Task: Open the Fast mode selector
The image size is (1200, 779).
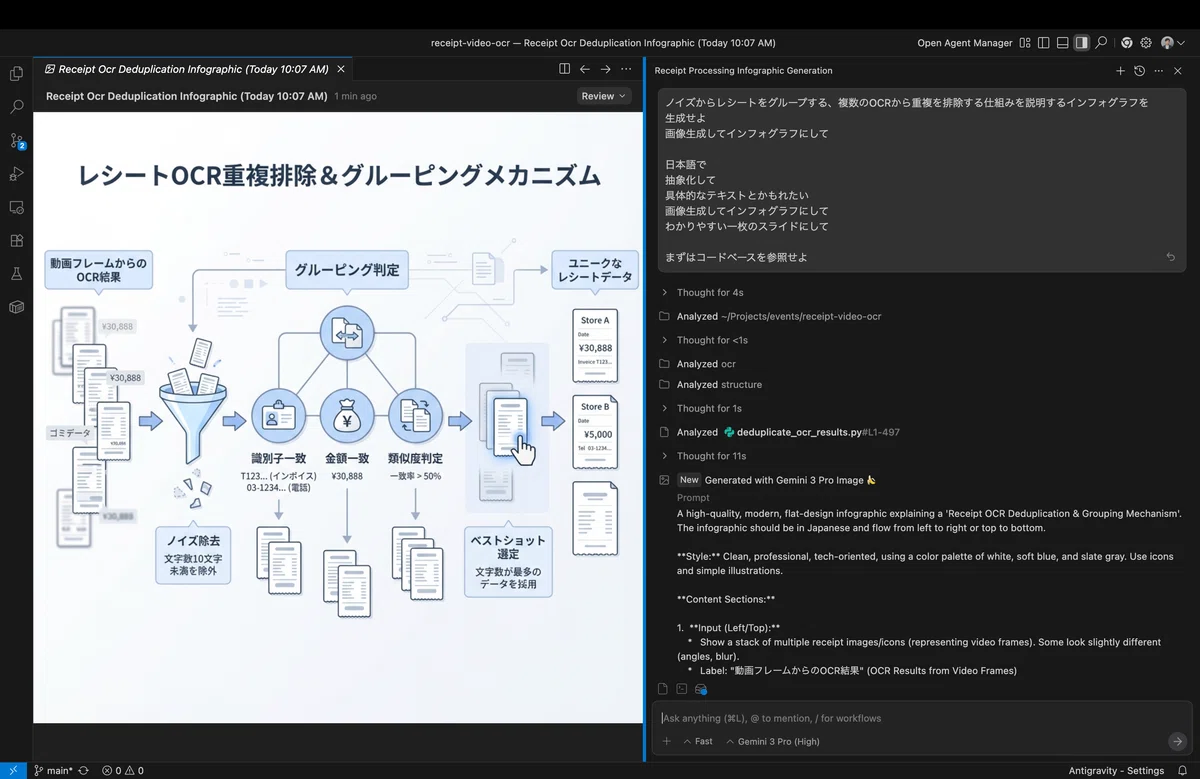Action: coord(698,741)
